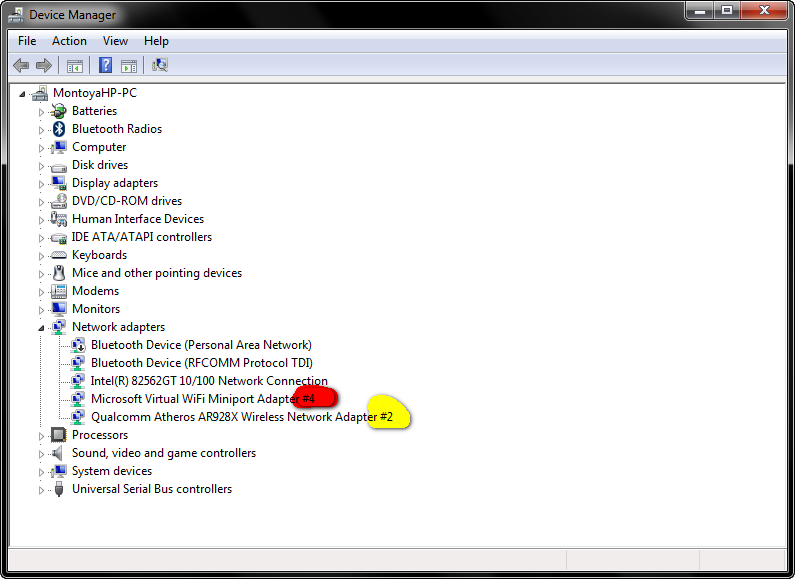Select the Computer label
Image resolution: width=795 pixels, height=579 pixels.
click(99, 147)
